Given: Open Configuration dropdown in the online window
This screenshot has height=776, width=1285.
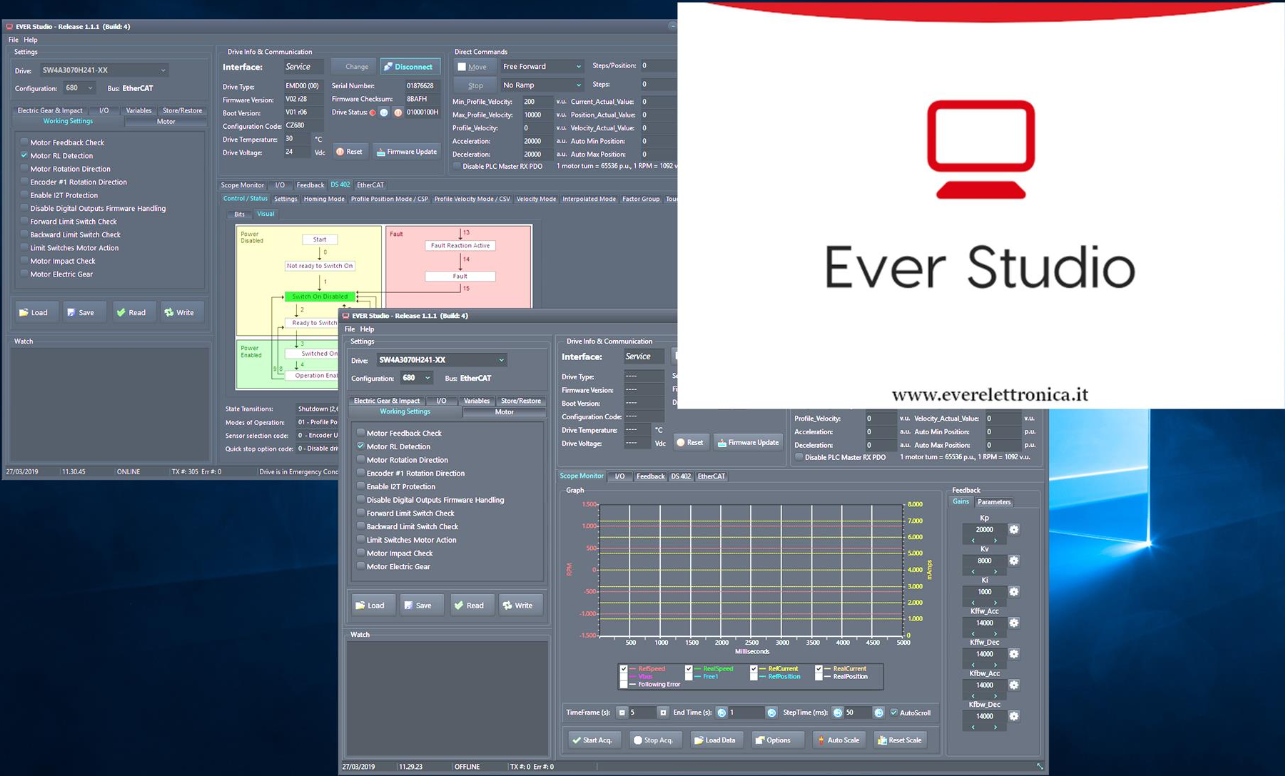Looking at the screenshot, I should click(x=79, y=88).
